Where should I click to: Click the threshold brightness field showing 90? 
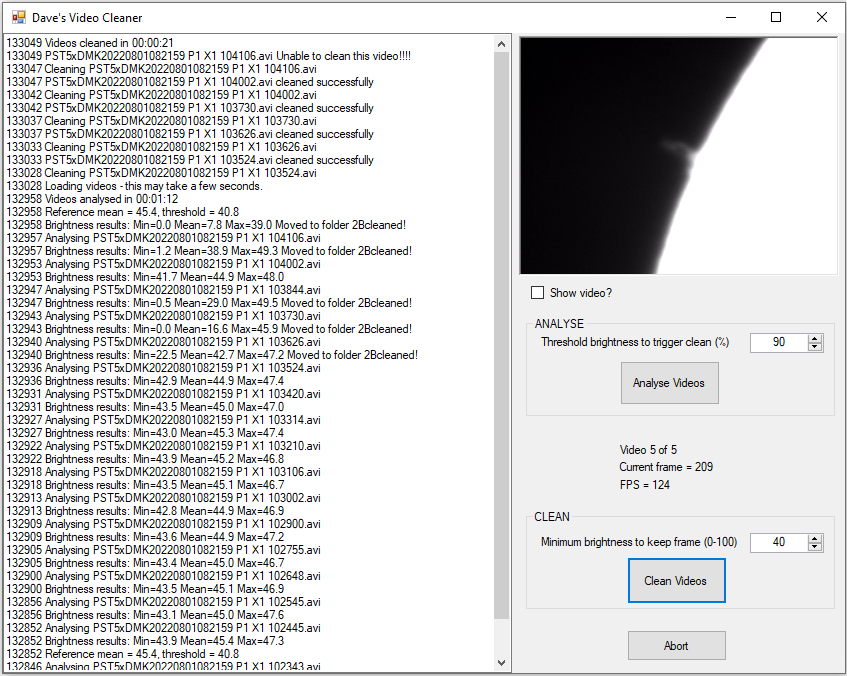pos(779,343)
